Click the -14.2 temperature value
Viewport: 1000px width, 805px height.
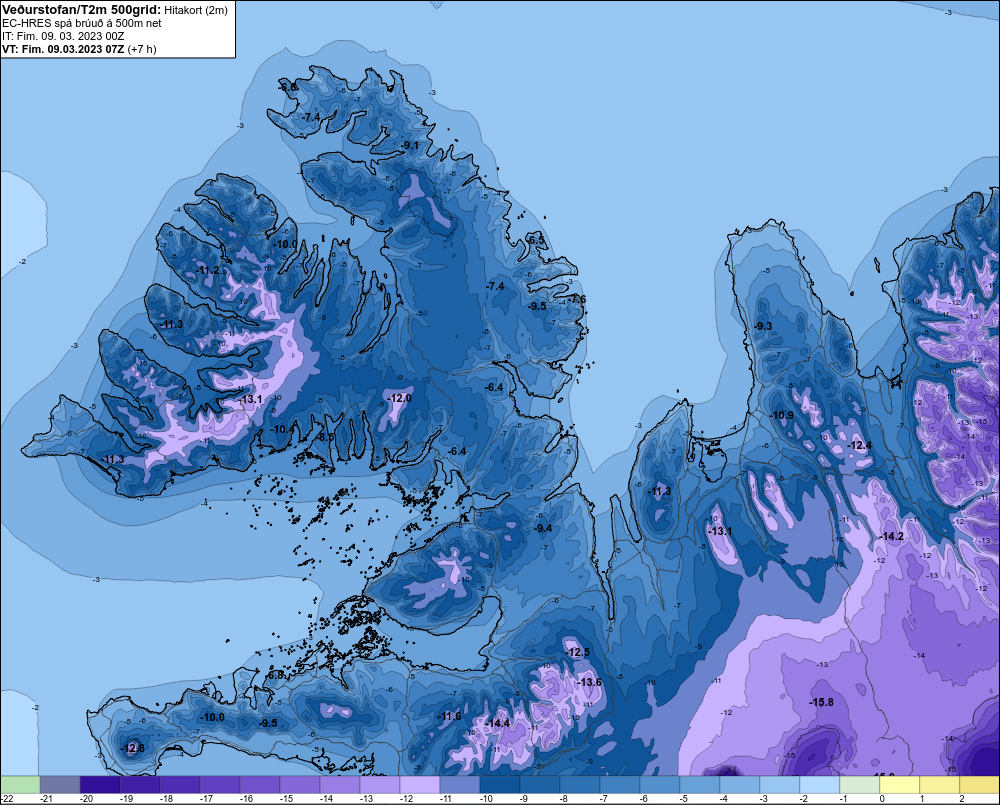point(892,536)
